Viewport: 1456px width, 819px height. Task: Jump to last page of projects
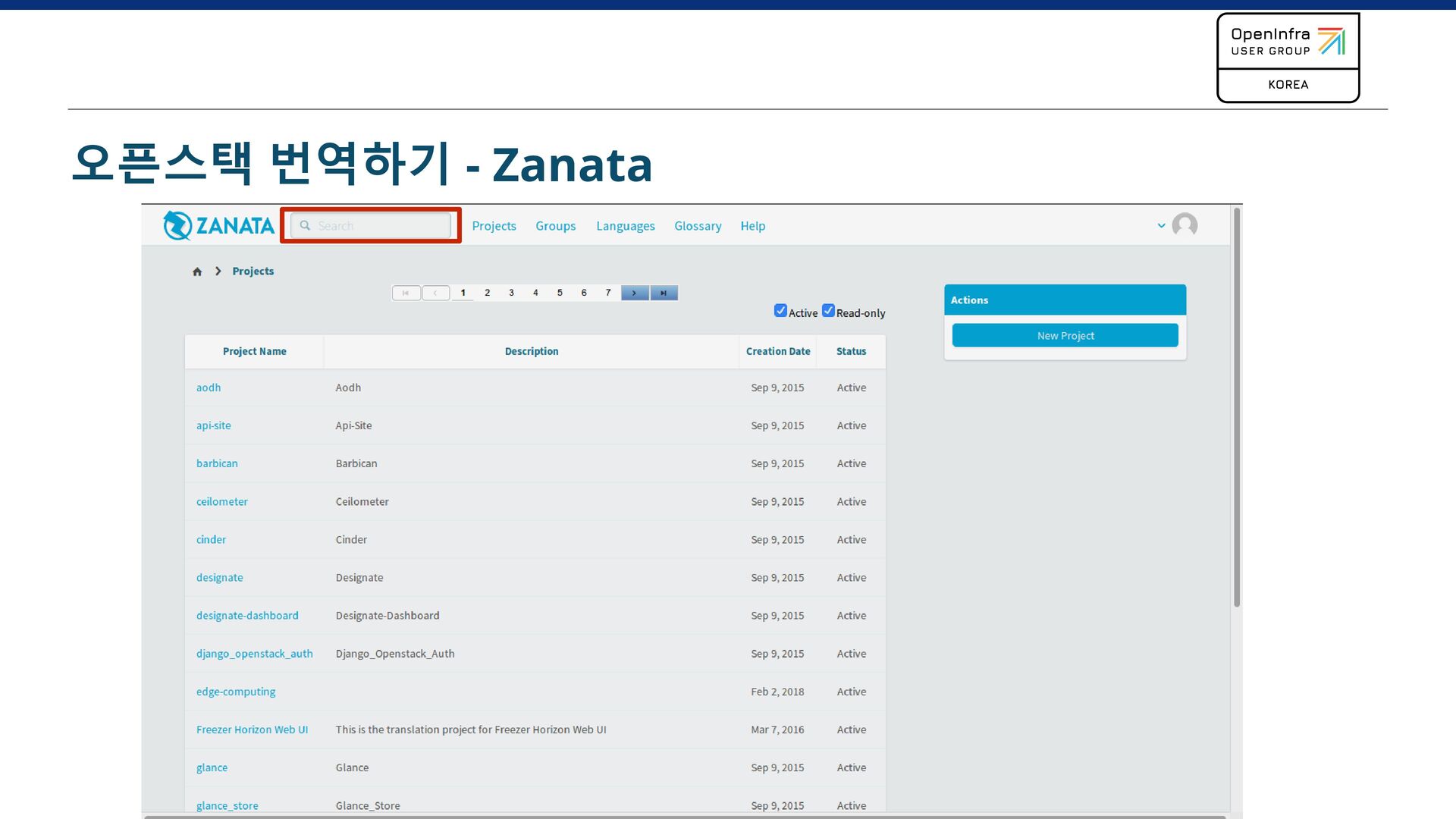click(x=664, y=293)
